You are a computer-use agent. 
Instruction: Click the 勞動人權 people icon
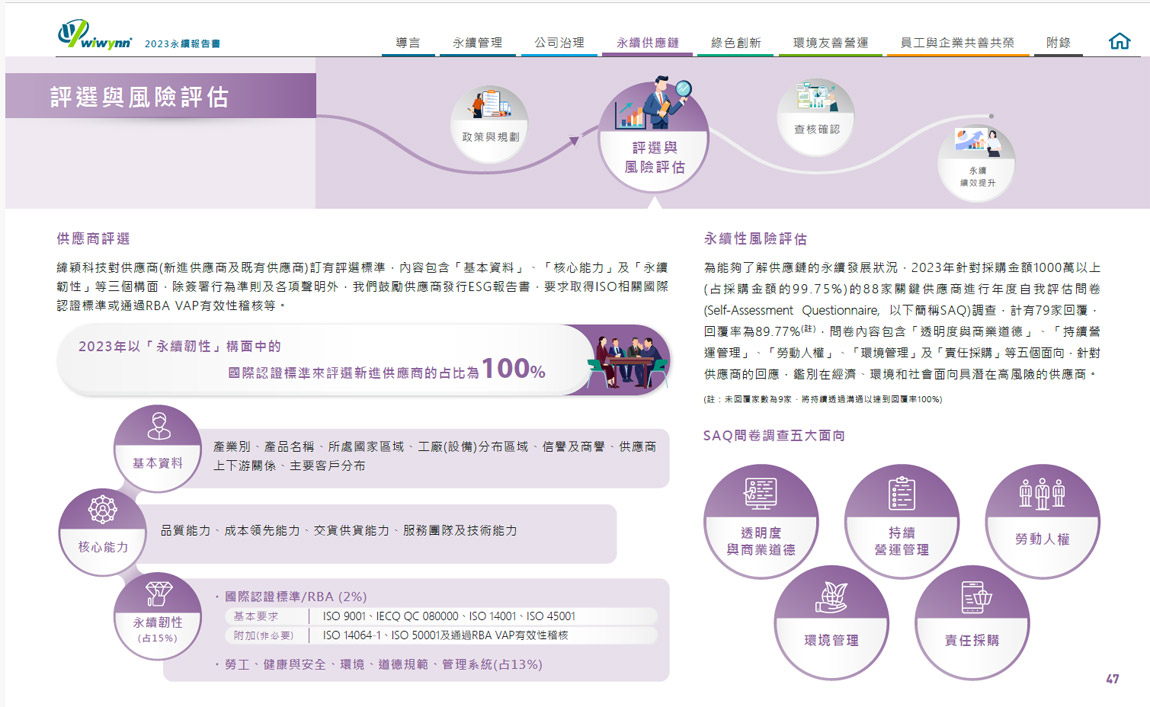click(1042, 494)
